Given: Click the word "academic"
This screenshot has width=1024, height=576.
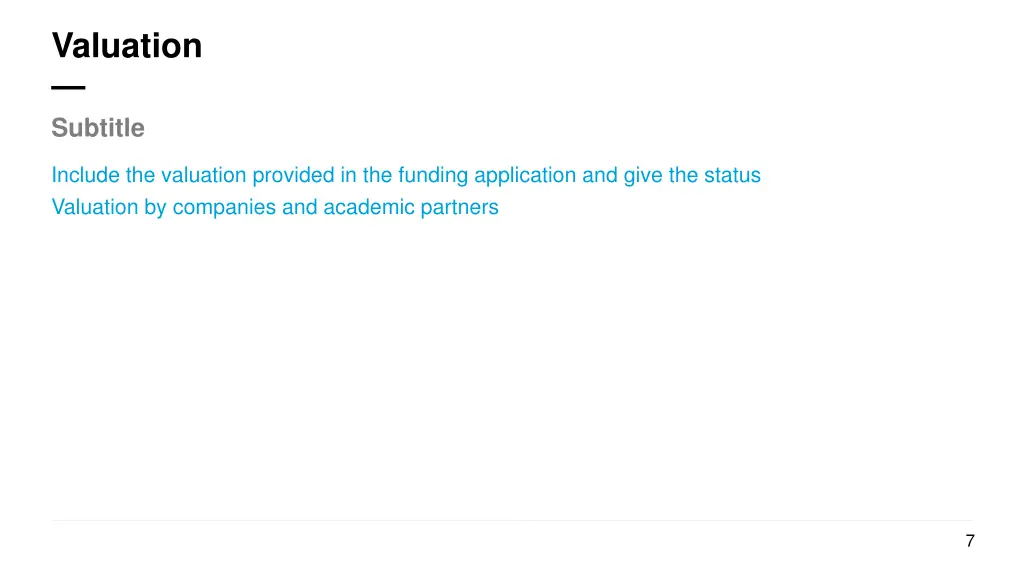Looking at the screenshot, I should click(369, 207).
